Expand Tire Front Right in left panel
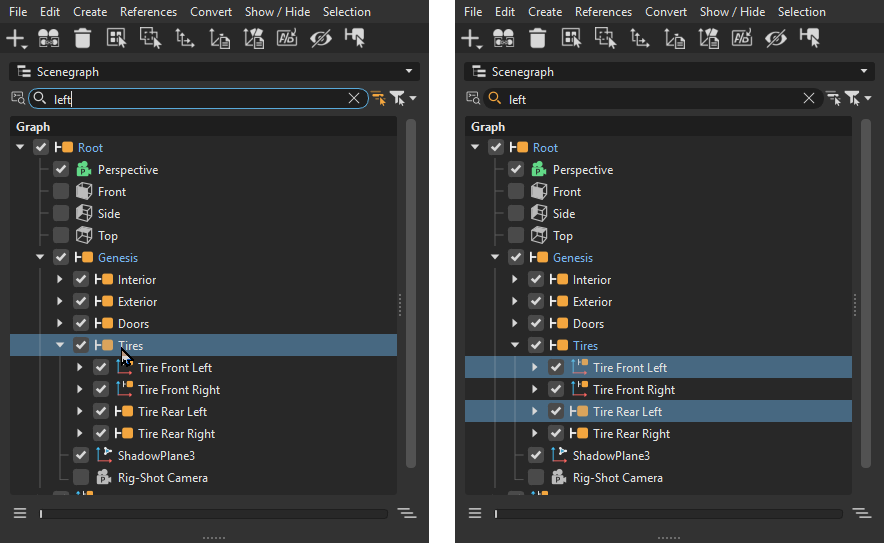This screenshot has width=884, height=543. (79, 389)
